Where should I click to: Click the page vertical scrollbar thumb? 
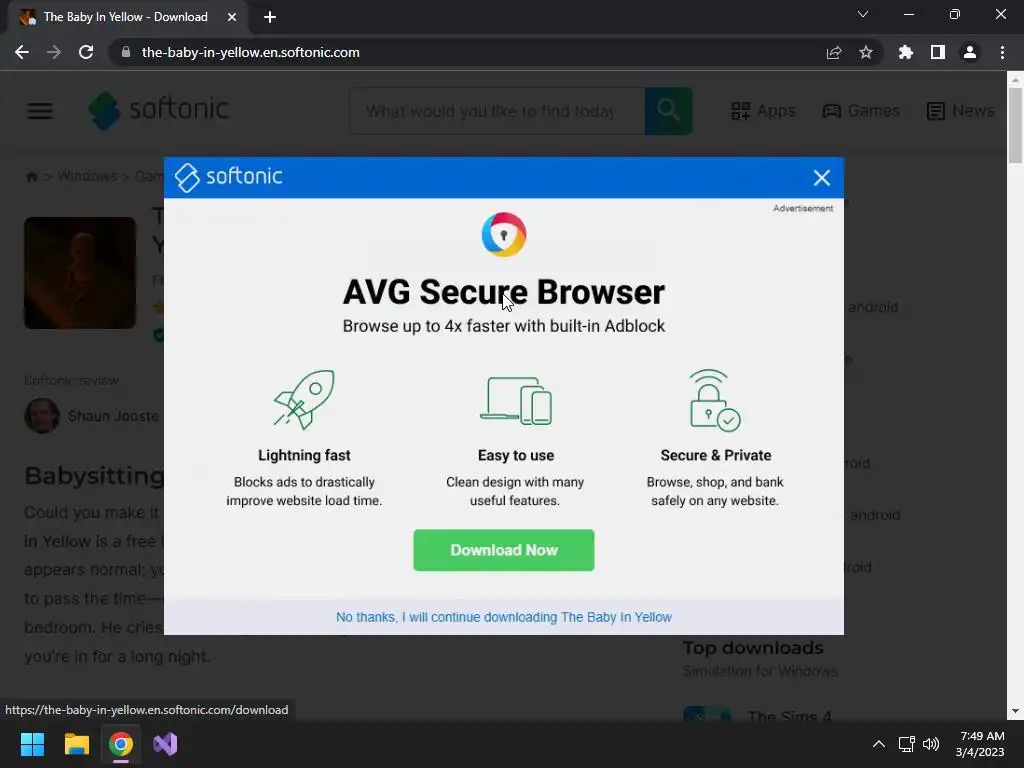click(x=1015, y=125)
